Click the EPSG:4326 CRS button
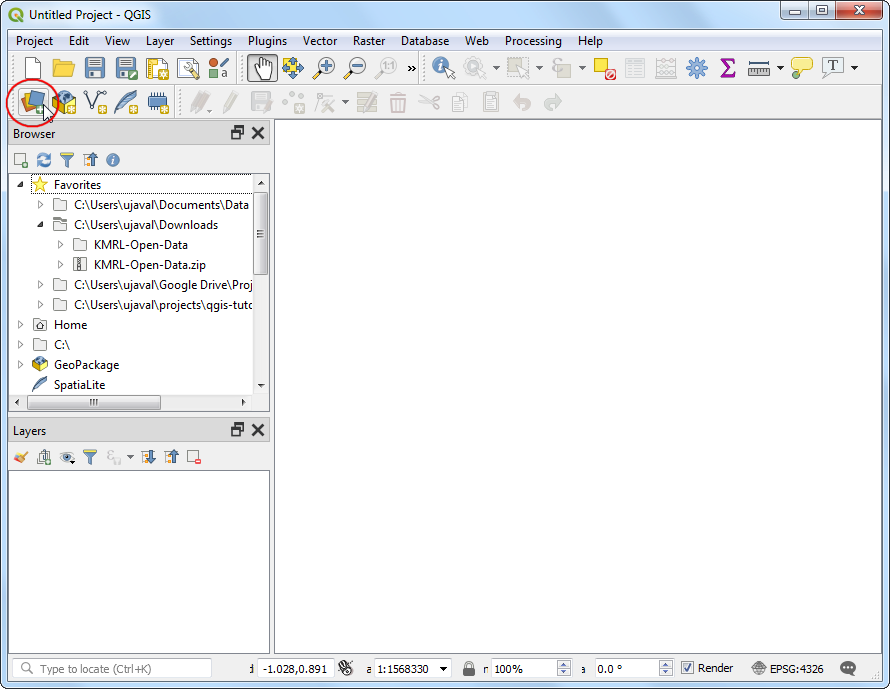This screenshot has height=689, width=890. (x=789, y=668)
